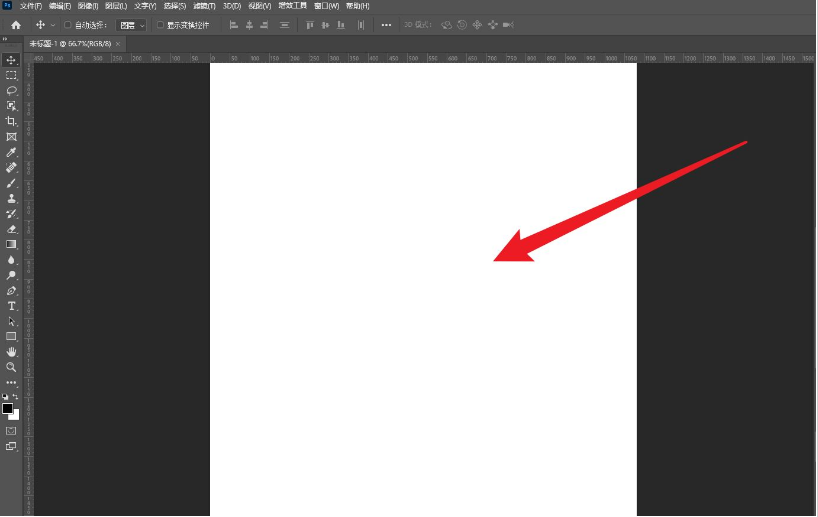Open the 编辑(E) menu
818x517 pixels.
(x=59, y=6)
